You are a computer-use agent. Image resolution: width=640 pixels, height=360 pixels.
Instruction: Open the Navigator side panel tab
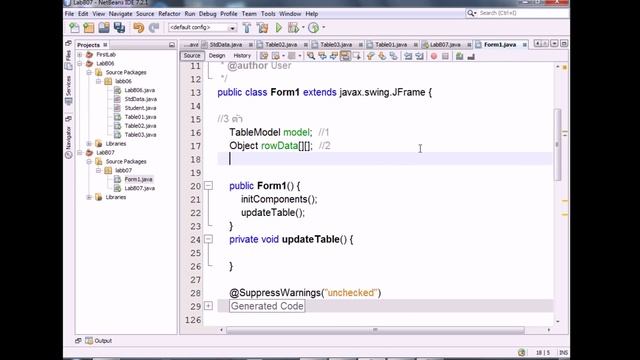click(x=69, y=142)
